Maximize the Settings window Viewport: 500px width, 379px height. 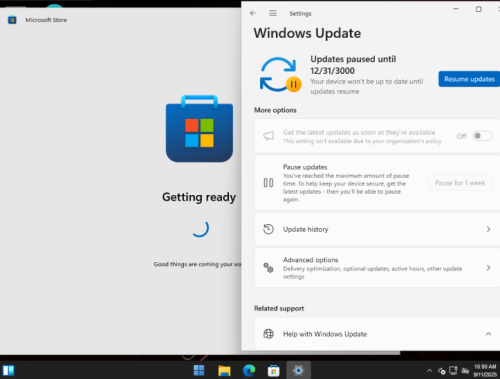478,9
